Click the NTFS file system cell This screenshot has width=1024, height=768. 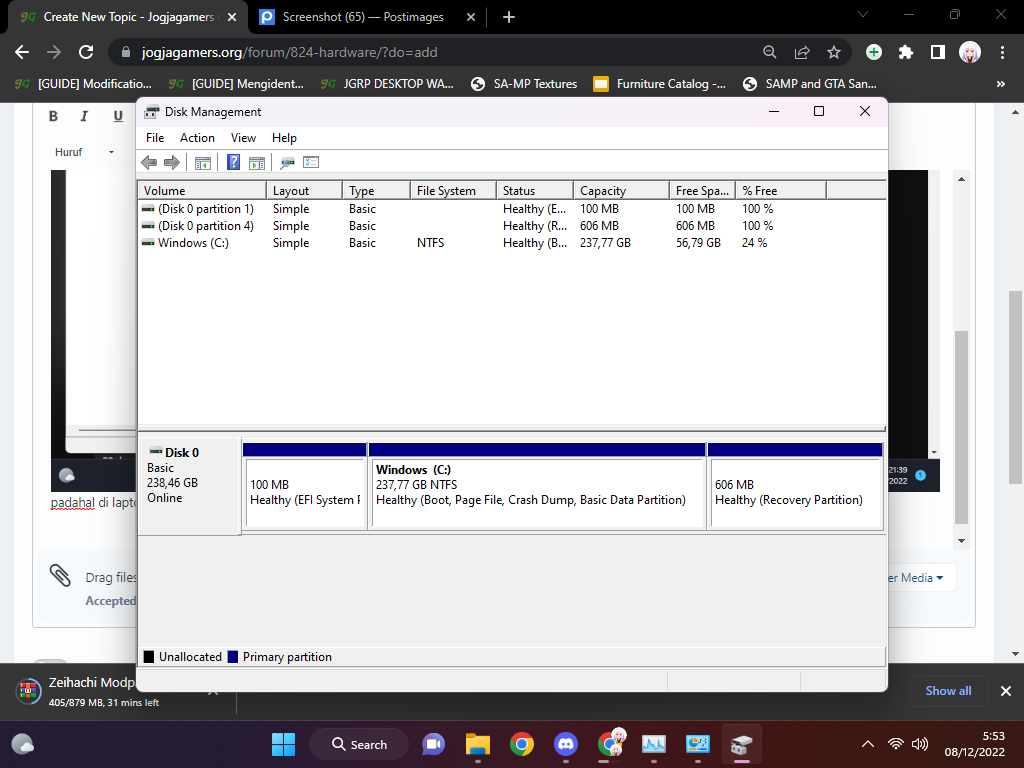[430, 243]
